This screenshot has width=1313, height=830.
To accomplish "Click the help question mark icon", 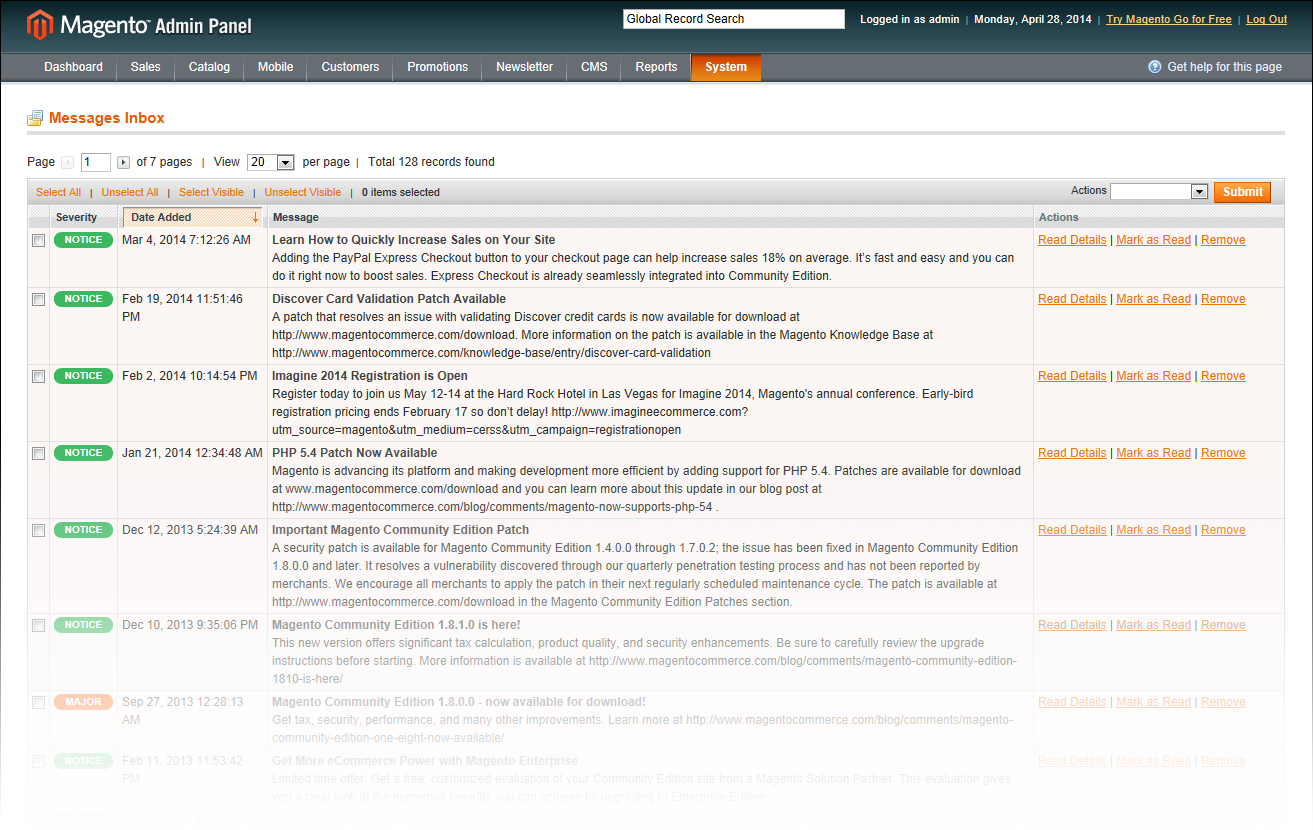I will 1155,67.
